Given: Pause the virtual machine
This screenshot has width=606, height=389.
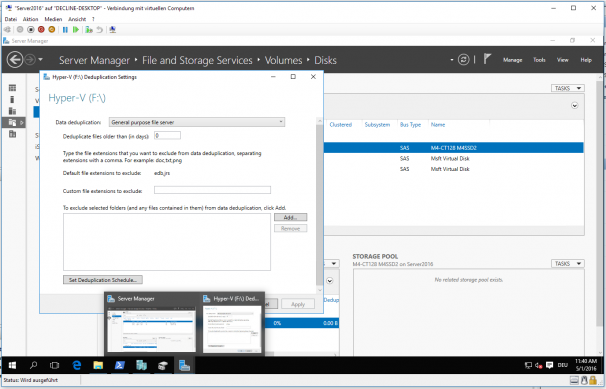Looking at the screenshot, I should [65, 29].
